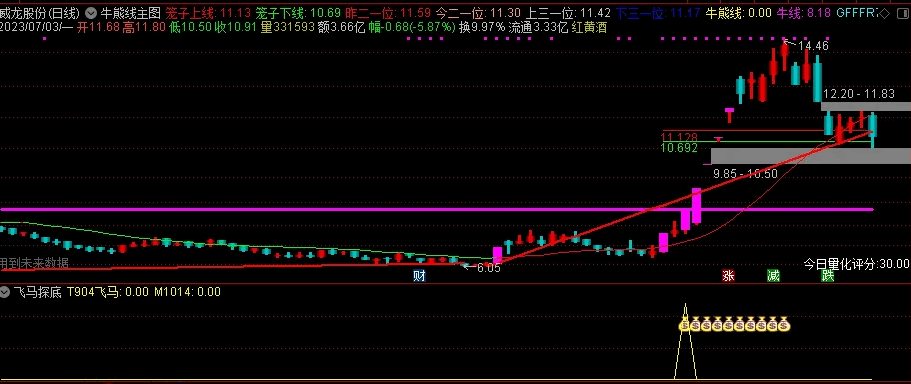Click the 用到未来数据 warning text

point(34,263)
